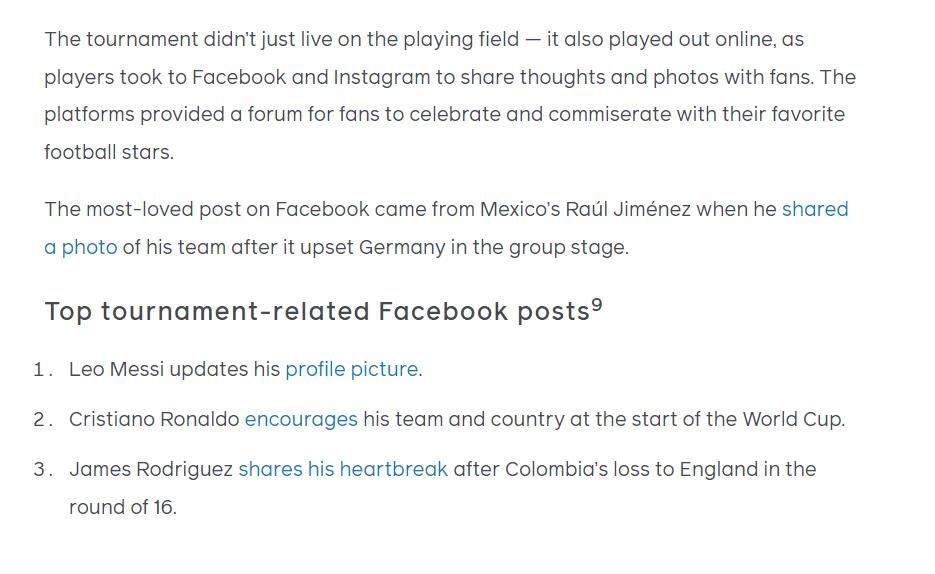Image resolution: width=935 pixels, height=574 pixels.
Task: Click the name "James Rodriguez"
Action: click(151, 470)
